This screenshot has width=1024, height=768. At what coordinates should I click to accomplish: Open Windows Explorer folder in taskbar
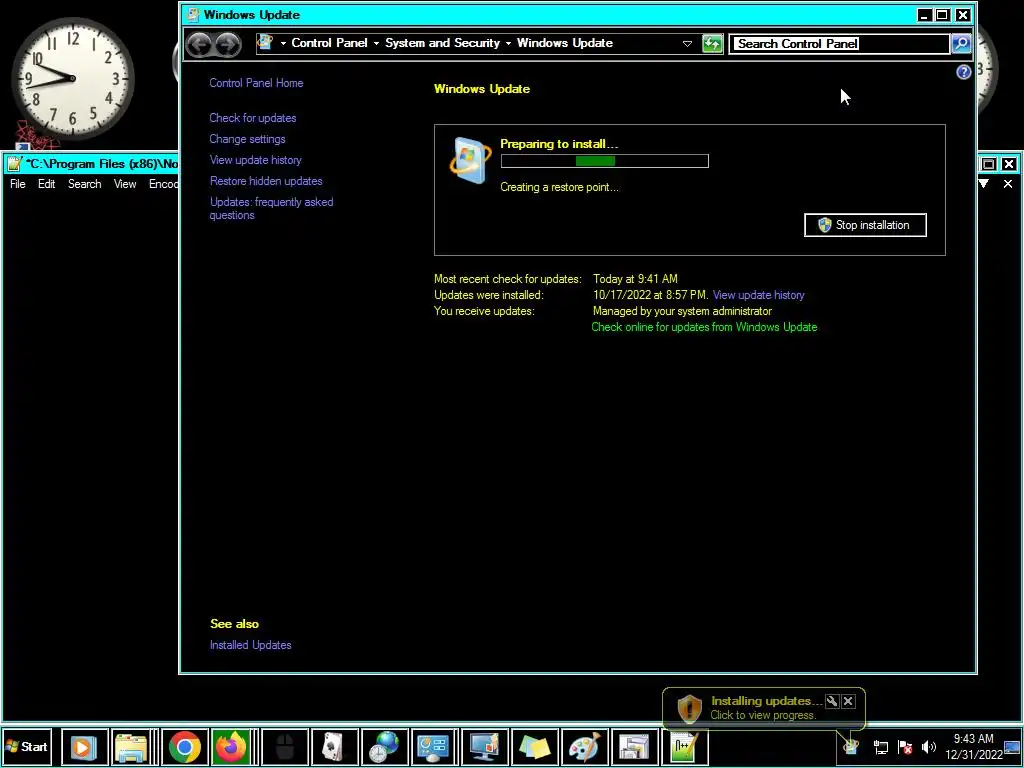coord(133,746)
